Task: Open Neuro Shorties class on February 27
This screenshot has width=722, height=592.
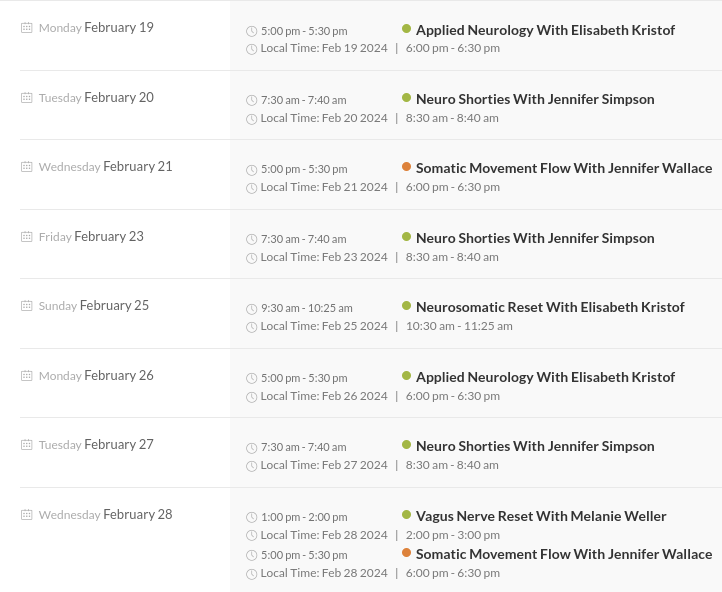Action: point(535,447)
